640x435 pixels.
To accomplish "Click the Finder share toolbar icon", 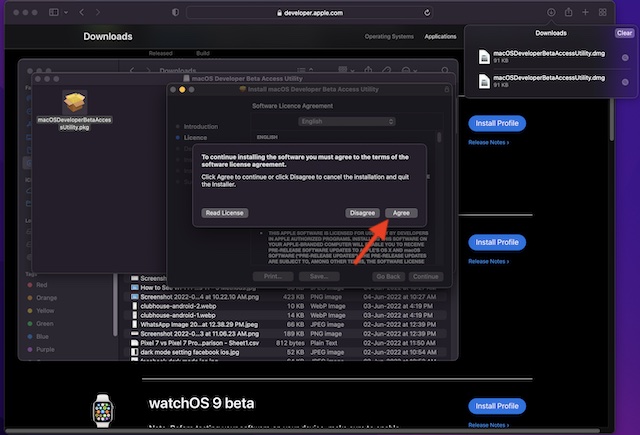I will coord(368,70).
